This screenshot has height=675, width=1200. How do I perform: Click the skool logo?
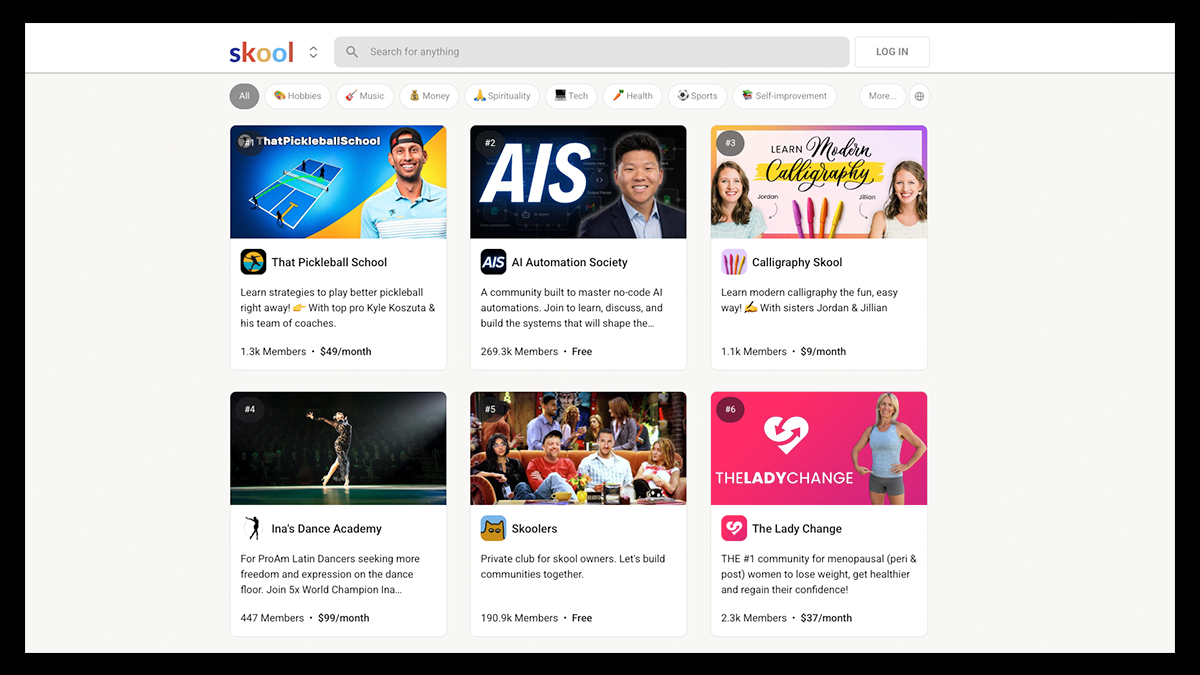tap(261, 52)
